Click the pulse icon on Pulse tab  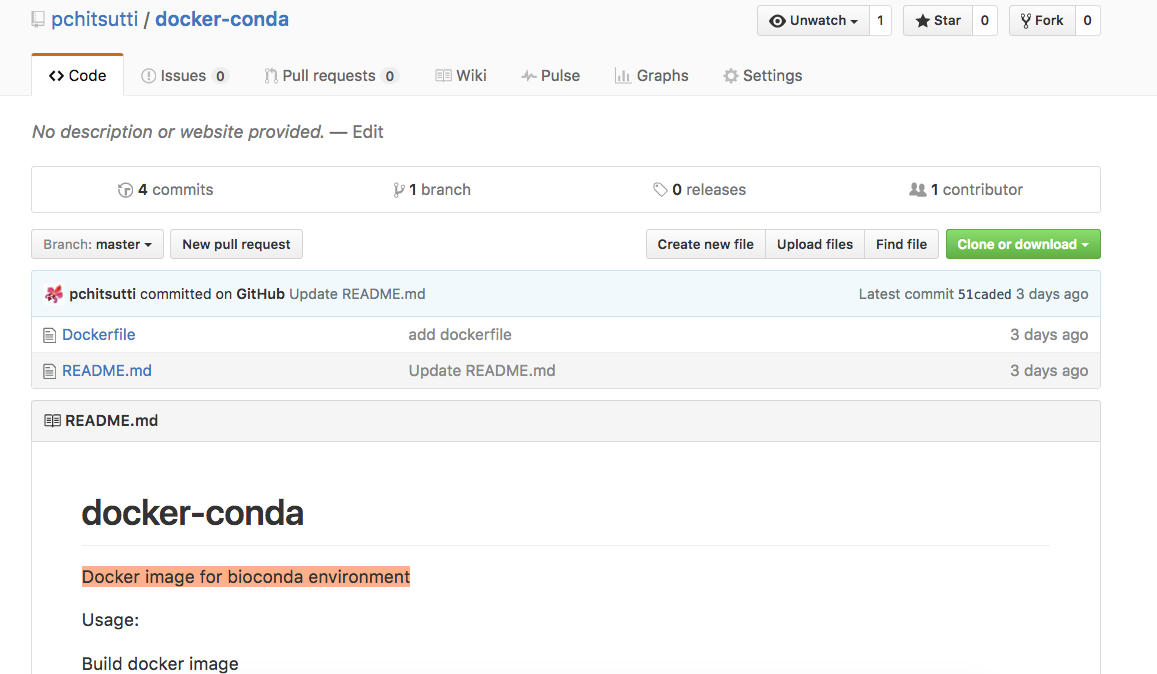(528, 75)
